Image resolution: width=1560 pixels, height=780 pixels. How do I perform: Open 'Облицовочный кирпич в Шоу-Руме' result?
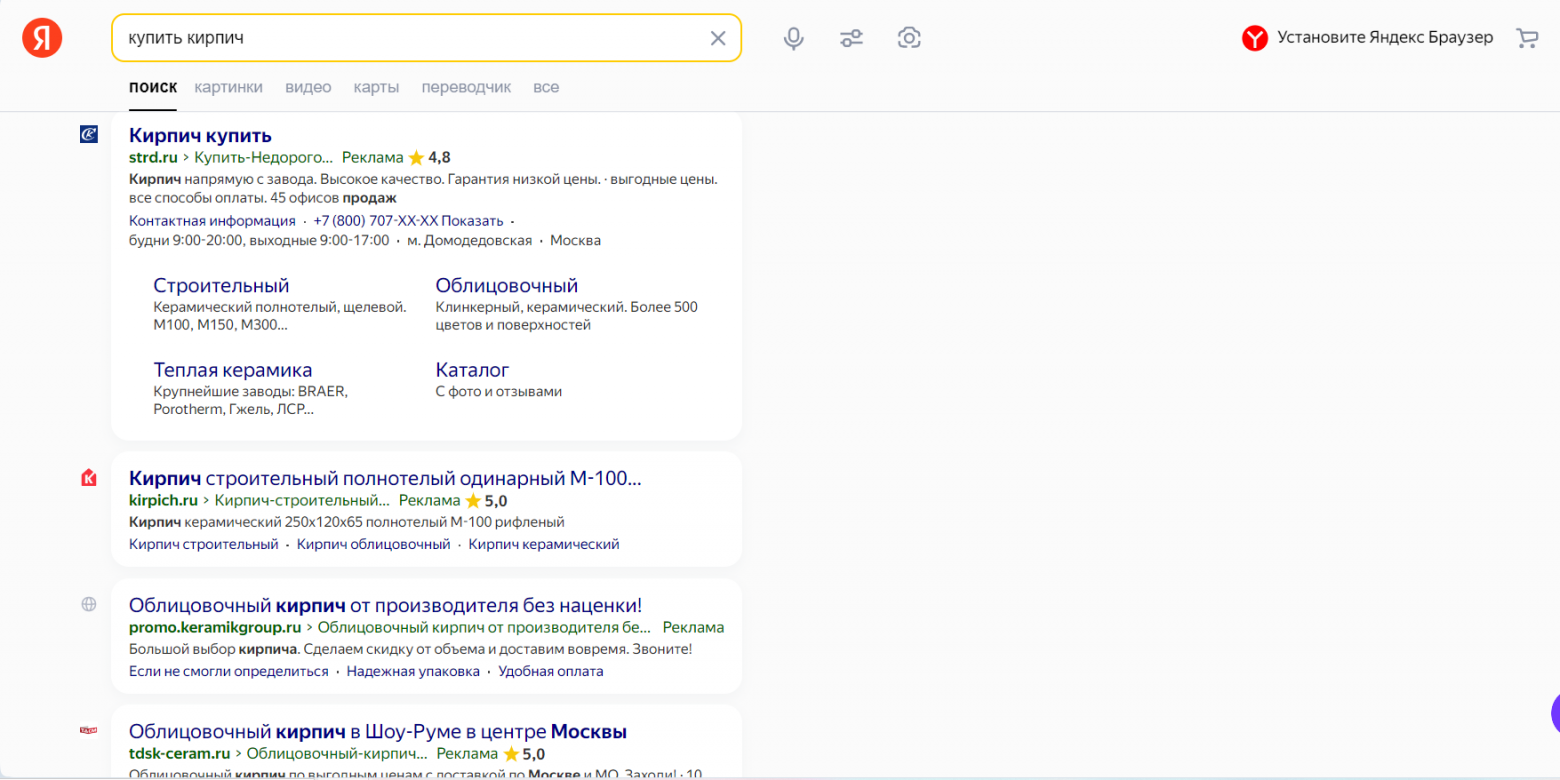tap(378, 732)
